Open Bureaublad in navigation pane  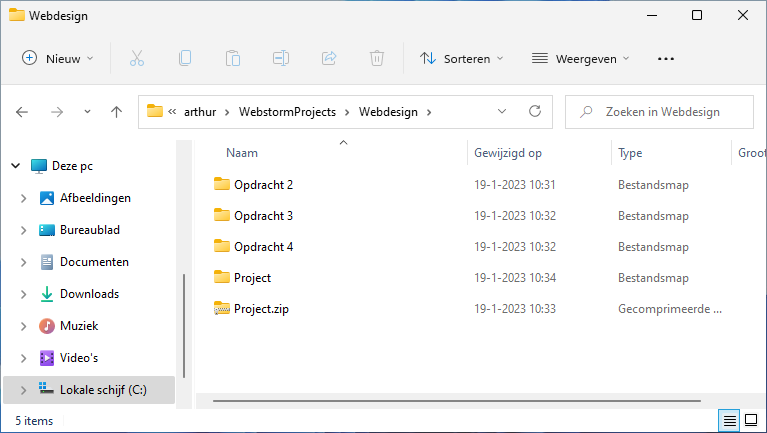(x=90, y=230)
